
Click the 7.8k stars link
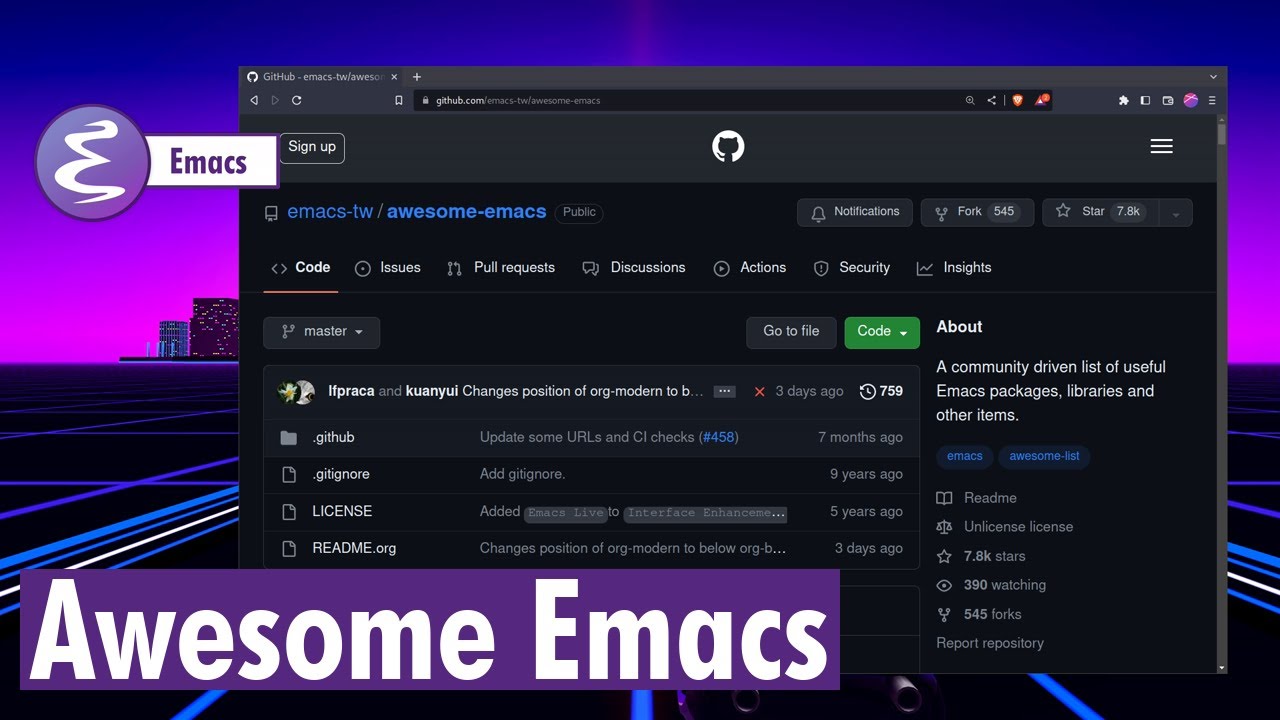[981, 556]
